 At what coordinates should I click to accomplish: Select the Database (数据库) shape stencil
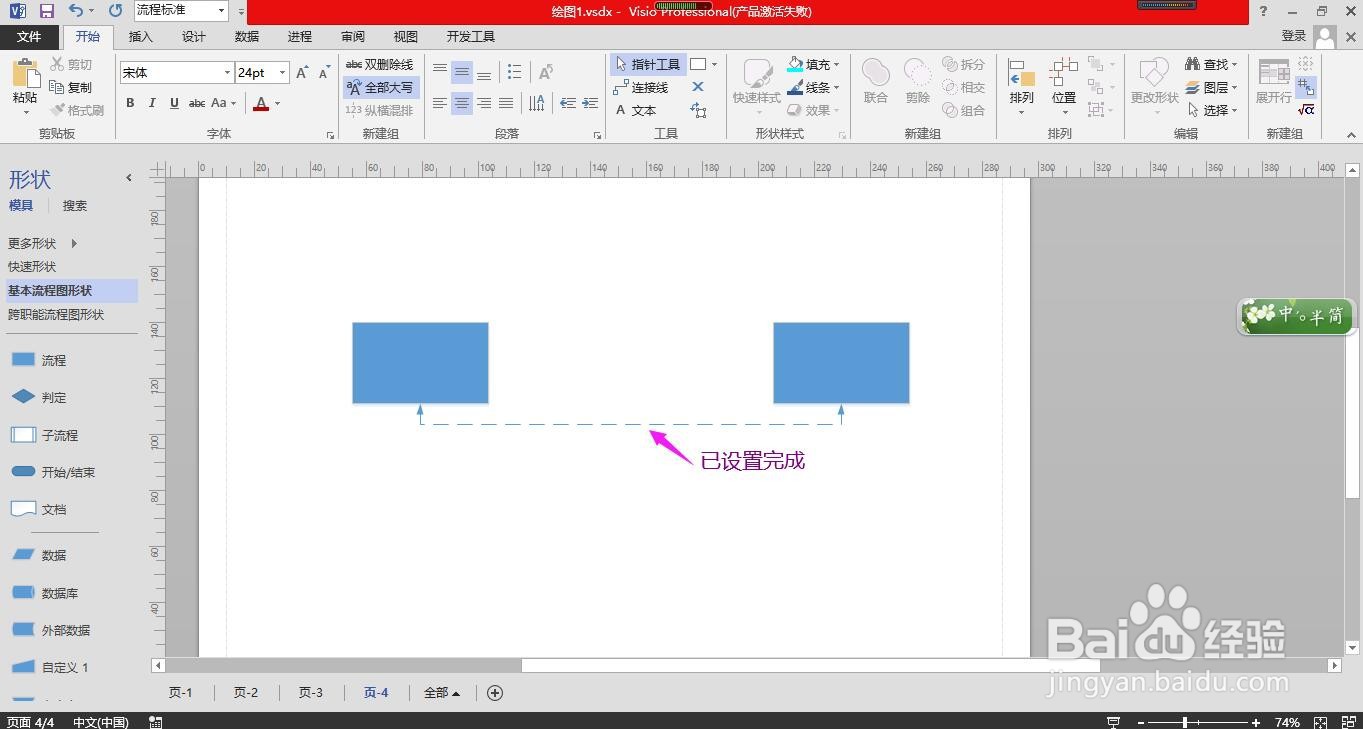pyautogui.click(x=43, y=593)
